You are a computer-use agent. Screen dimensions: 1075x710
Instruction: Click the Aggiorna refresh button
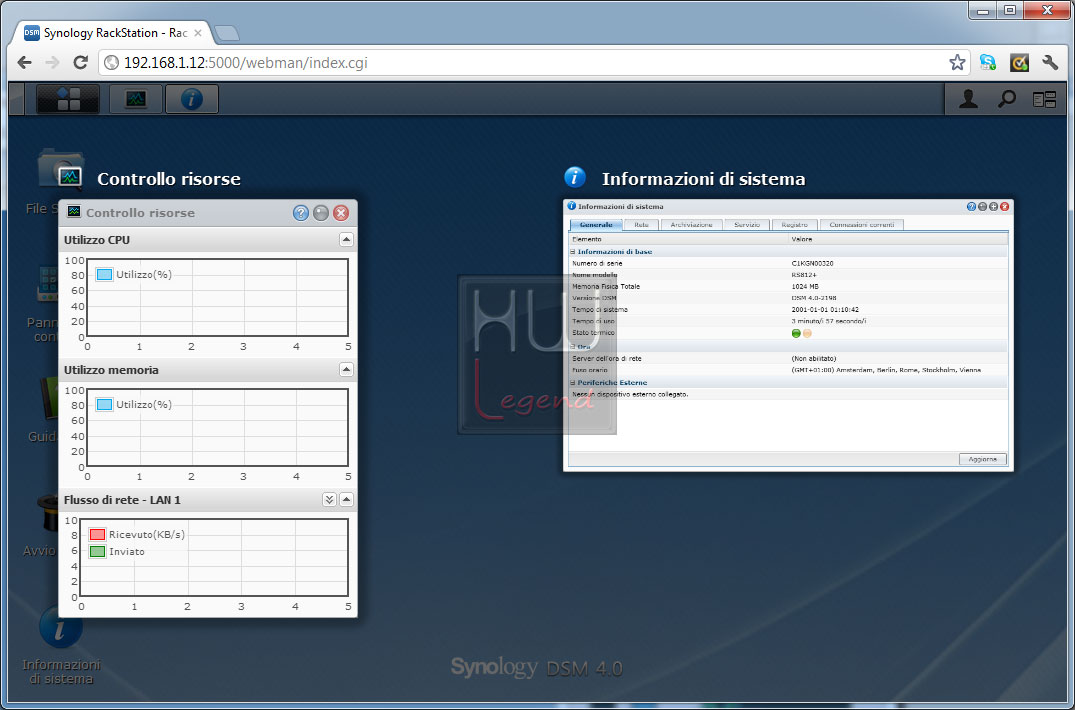pos(982,459)
